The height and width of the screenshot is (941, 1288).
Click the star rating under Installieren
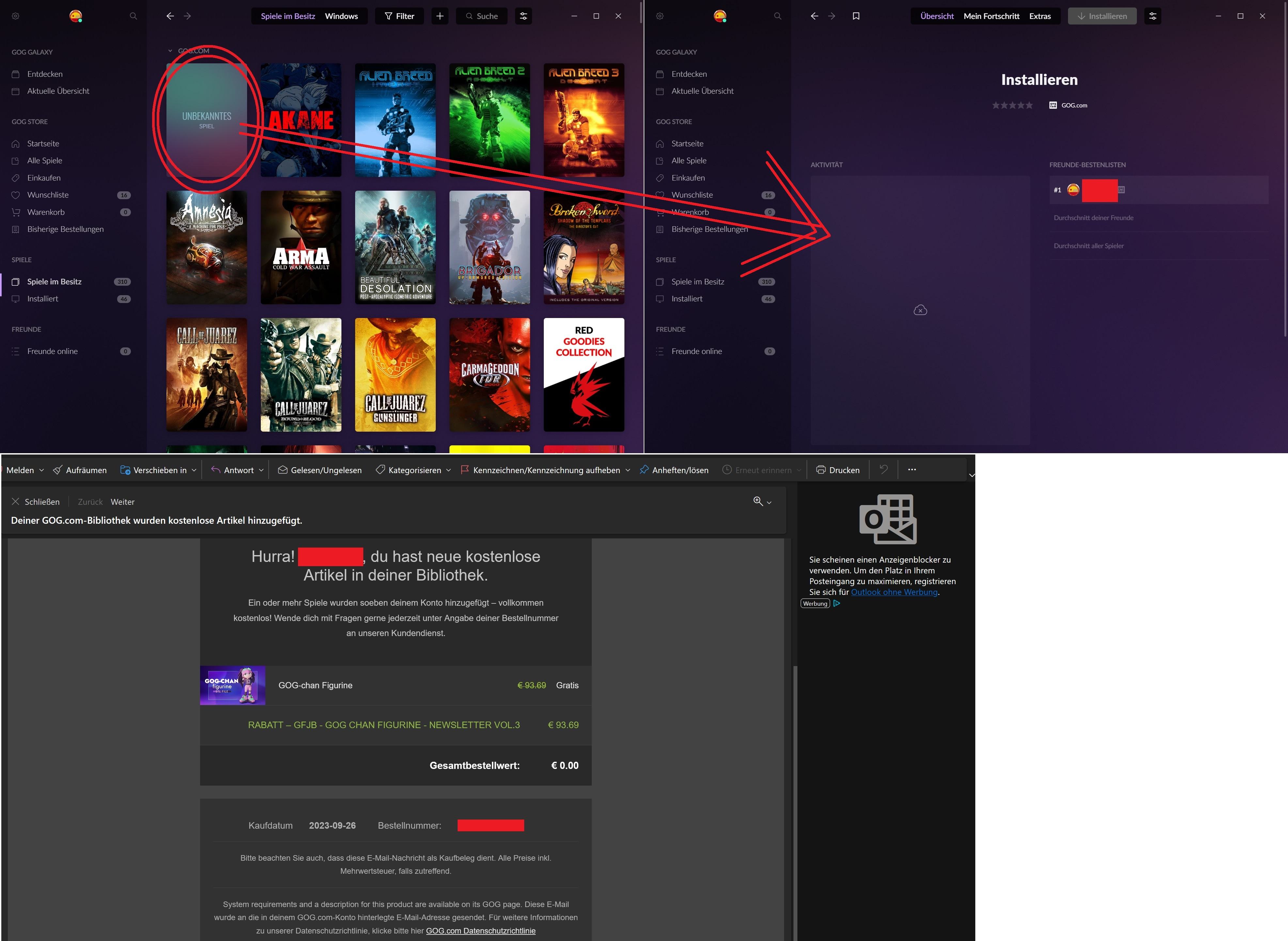[1012, 105]
